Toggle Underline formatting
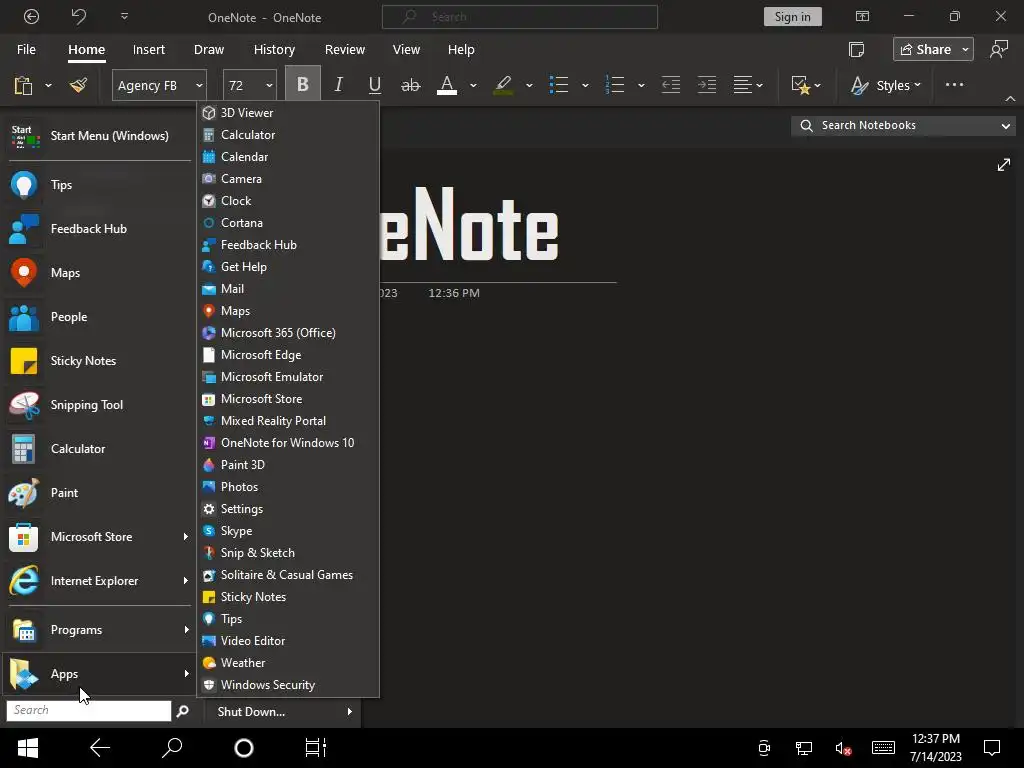 tap(374, 85)
